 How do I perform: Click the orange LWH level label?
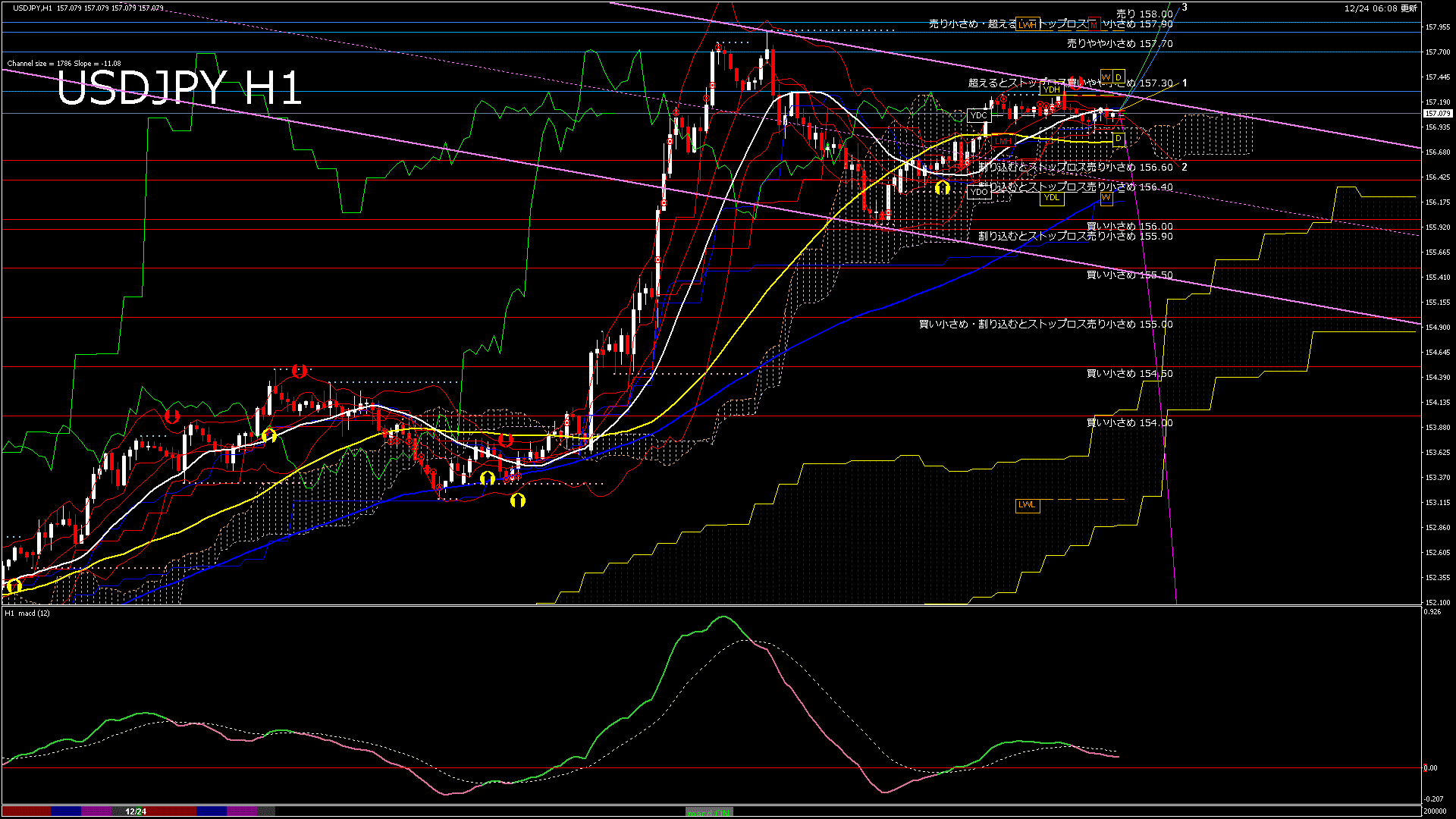coord(1028,24)
